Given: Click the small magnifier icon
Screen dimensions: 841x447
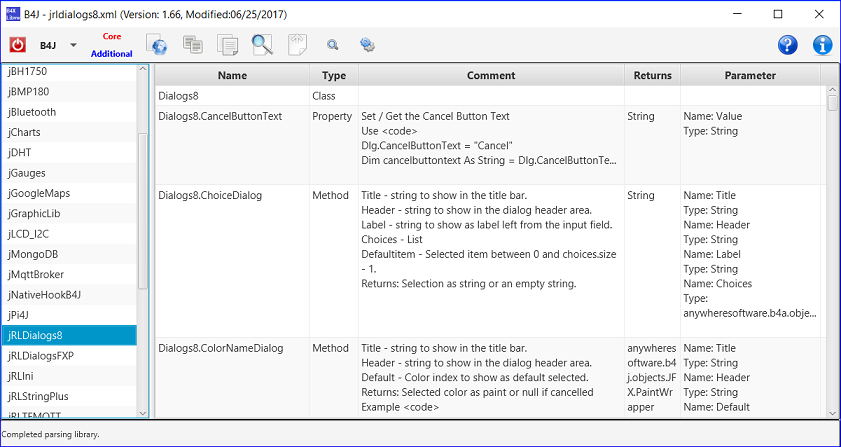Looking at the screenshot, I should click(x=333, y=45).
